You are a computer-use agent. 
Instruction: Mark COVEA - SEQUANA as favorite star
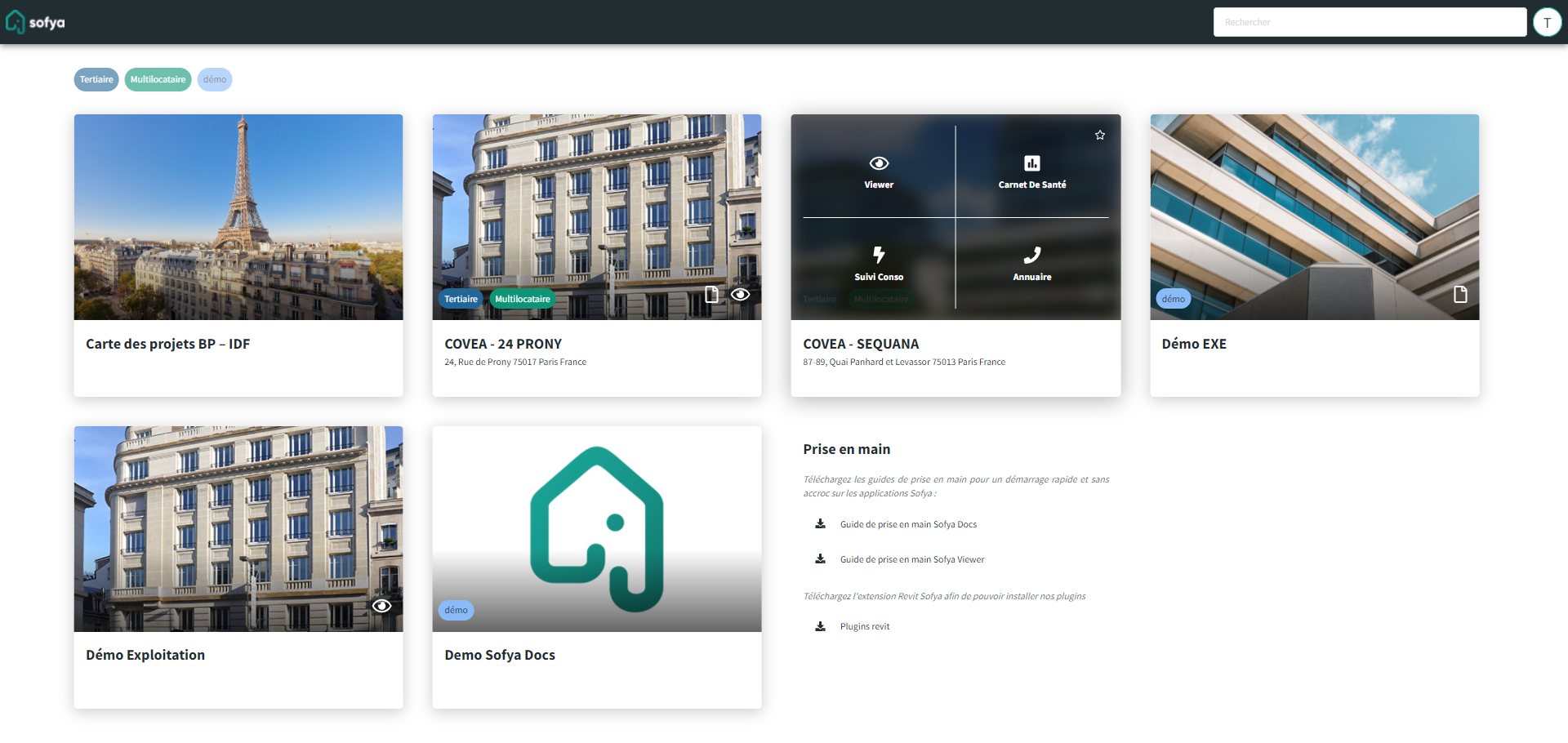point(1100,136)
